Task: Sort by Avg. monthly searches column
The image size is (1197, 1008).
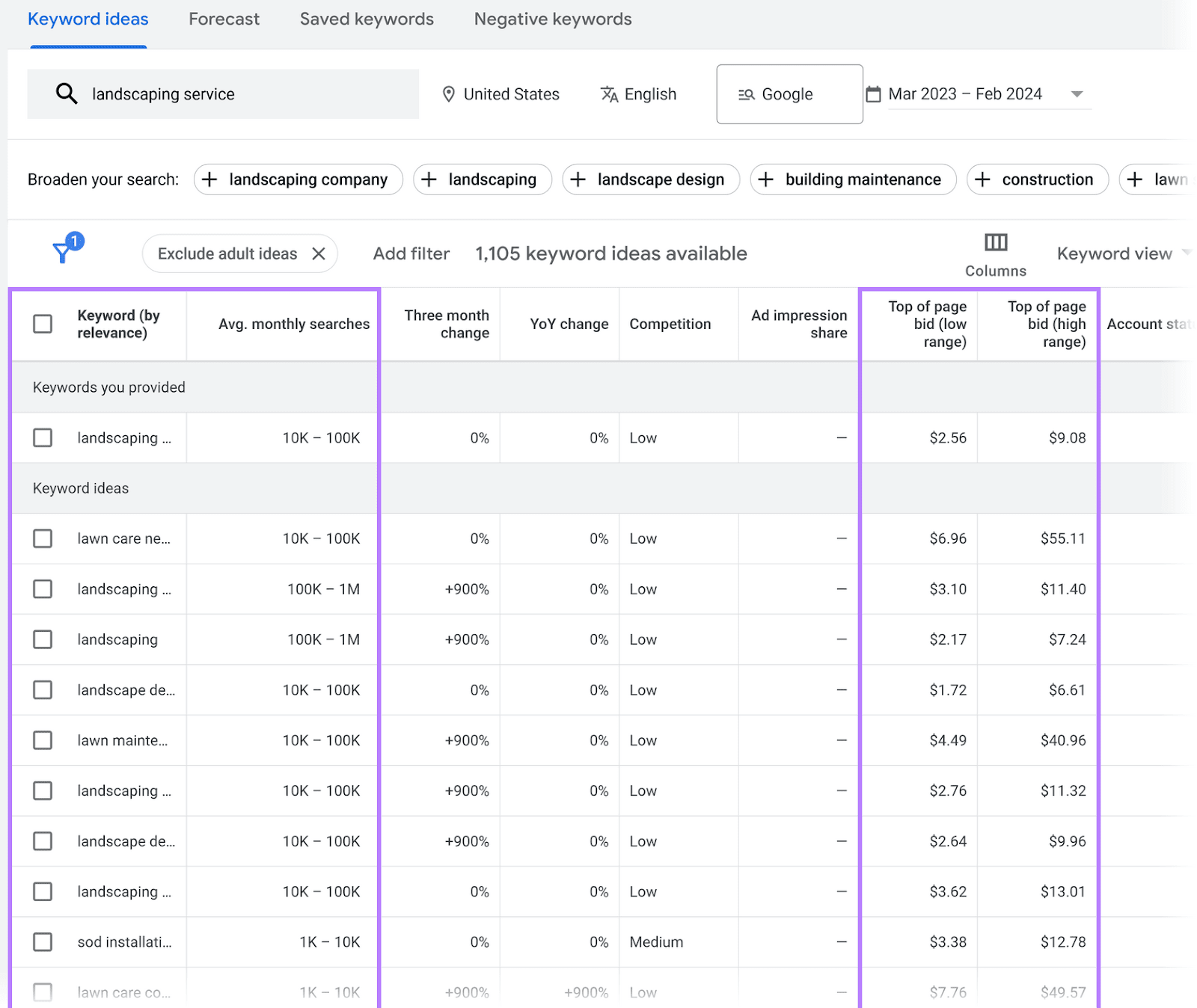Action: pyautogui.click(x=293, y=324)
